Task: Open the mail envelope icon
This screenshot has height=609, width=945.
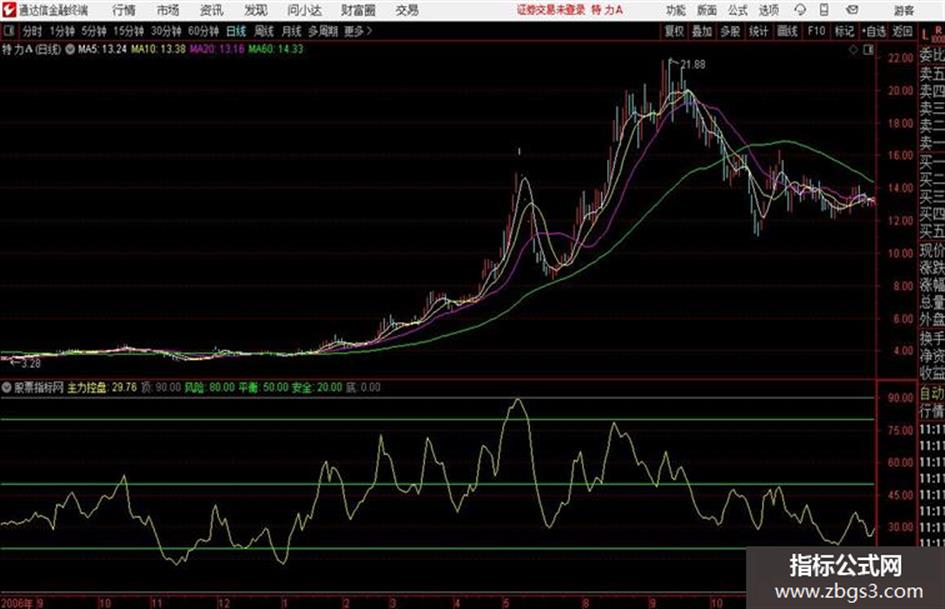Action: [x=852, y=10]
